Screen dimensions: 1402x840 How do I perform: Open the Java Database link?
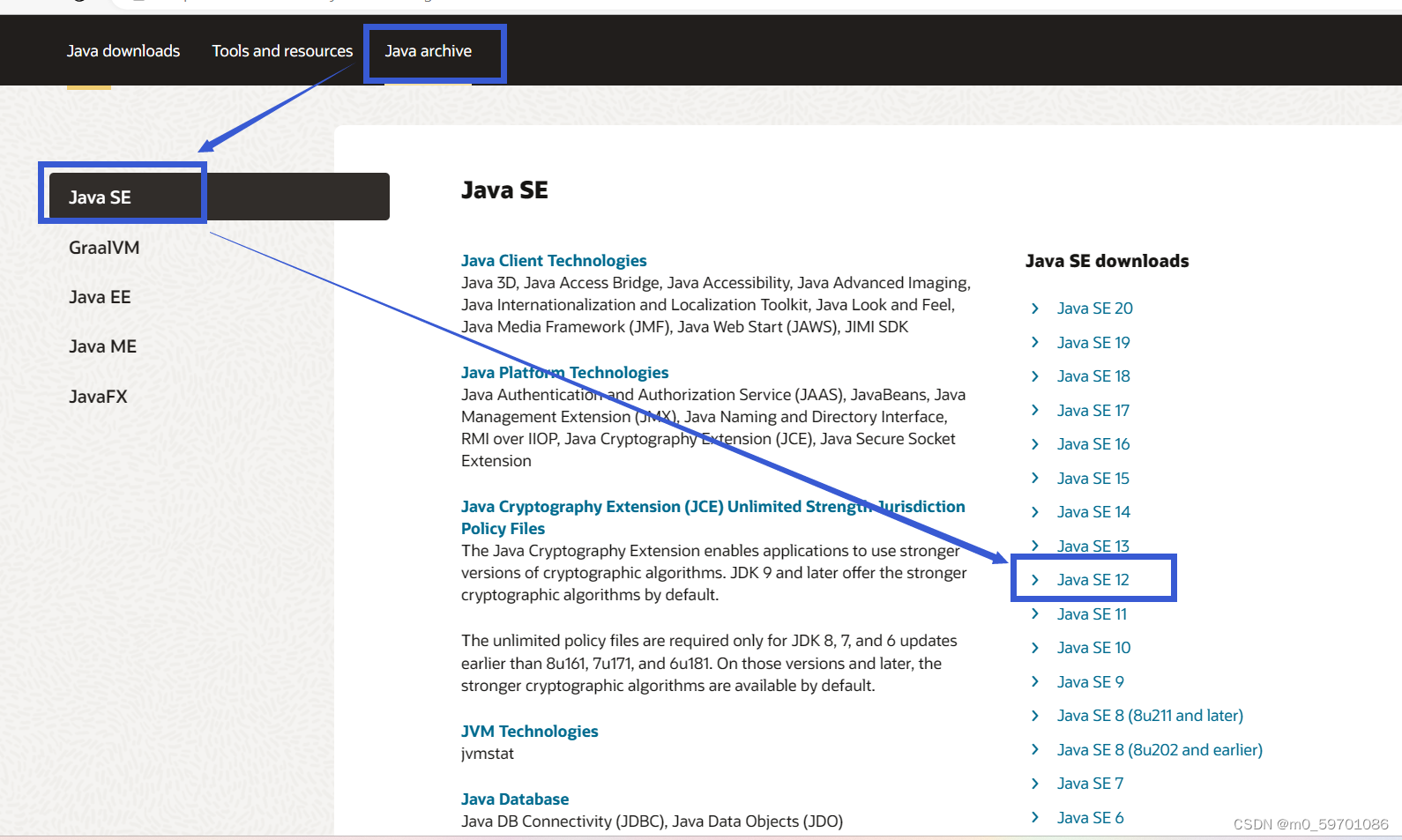pyautogui.click(x=515, y=799)
